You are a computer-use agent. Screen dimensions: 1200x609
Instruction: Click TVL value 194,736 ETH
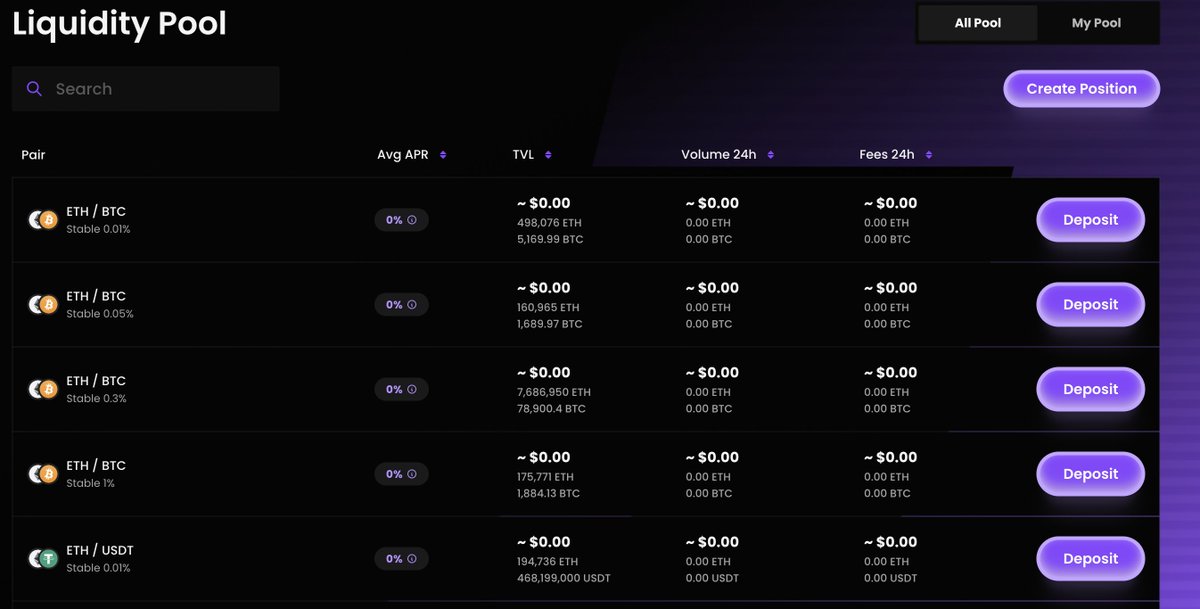pyautogui.click(x=547, y=562)
